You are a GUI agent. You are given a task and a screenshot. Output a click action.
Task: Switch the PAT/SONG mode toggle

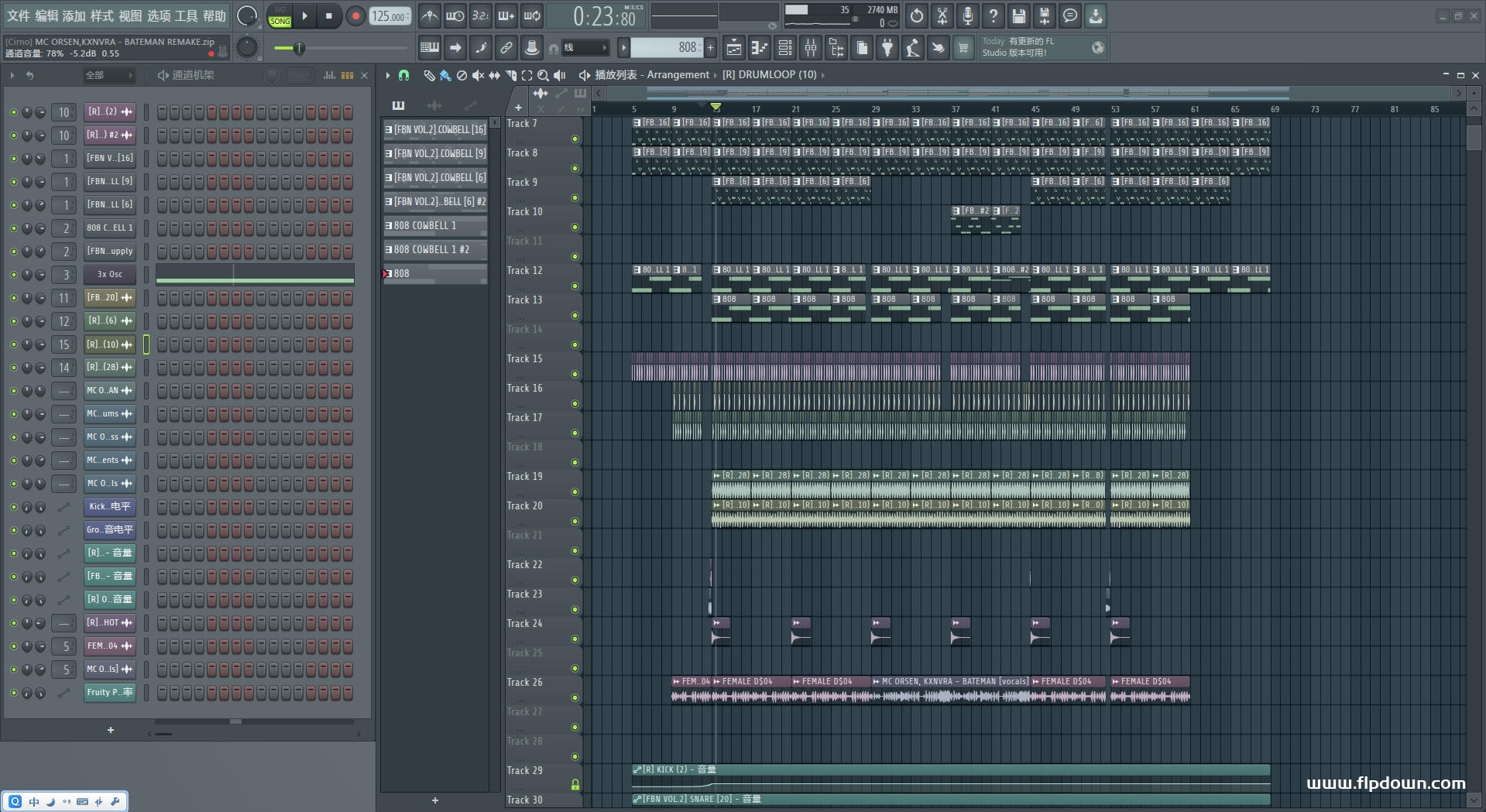[280, 16]
